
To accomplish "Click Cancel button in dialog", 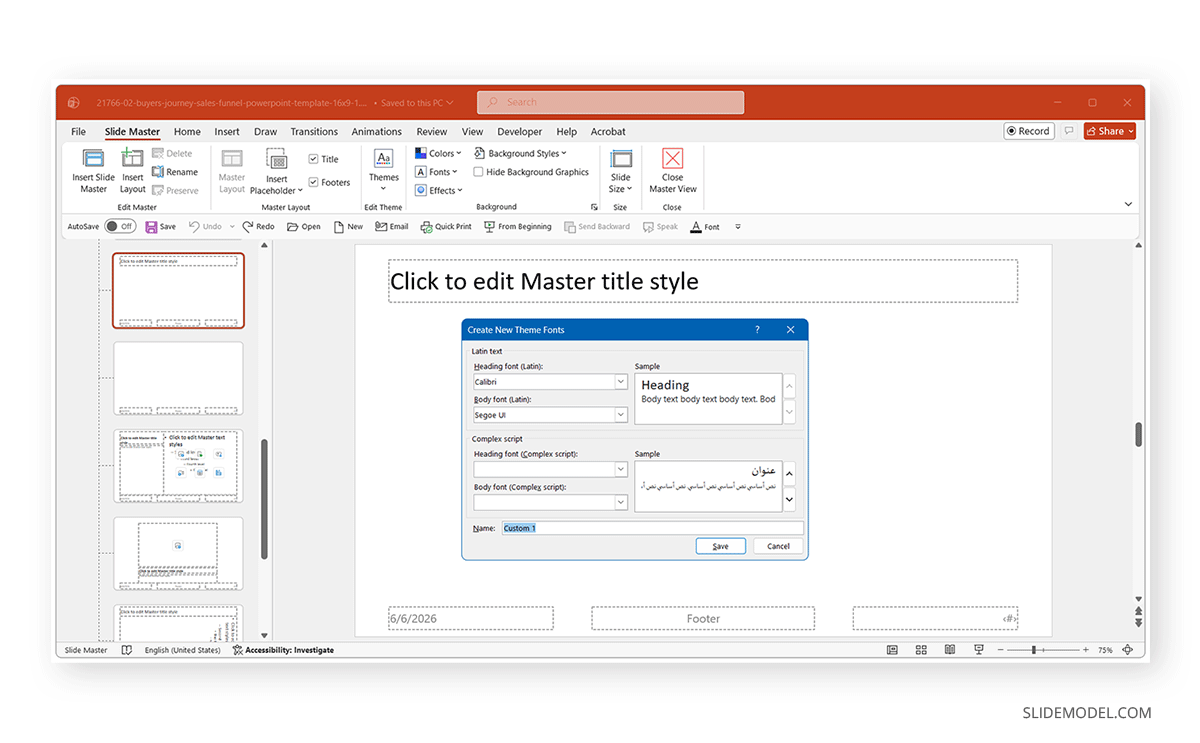I will point(778,546).
